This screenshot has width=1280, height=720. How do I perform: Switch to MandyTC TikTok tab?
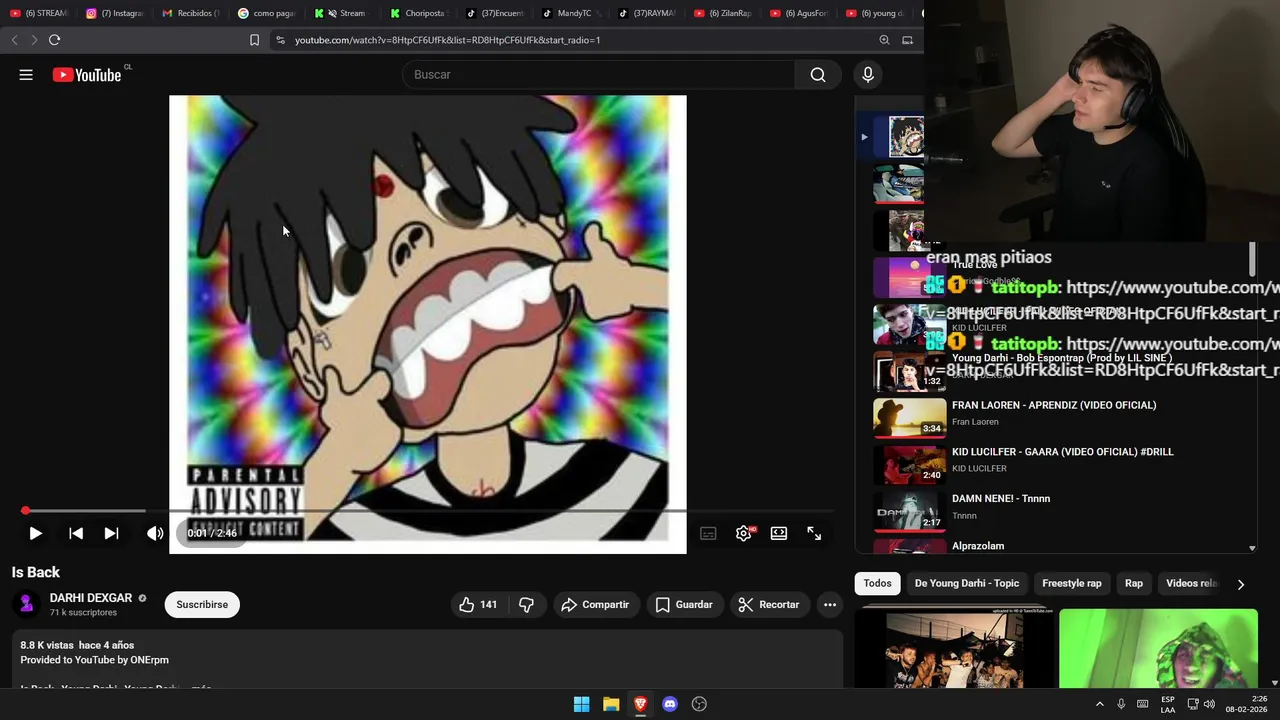tap(570, 13)
